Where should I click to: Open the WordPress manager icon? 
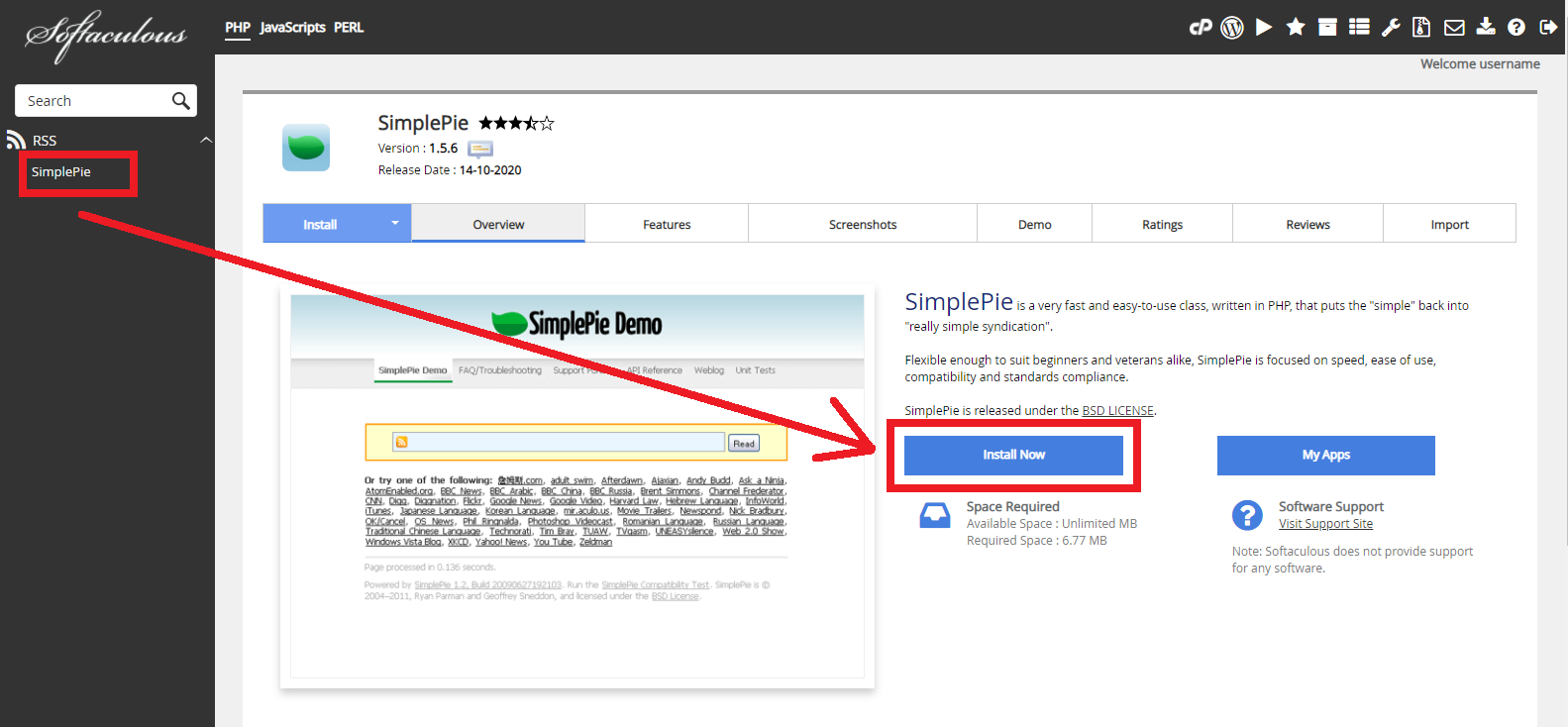pos(1232,28)
